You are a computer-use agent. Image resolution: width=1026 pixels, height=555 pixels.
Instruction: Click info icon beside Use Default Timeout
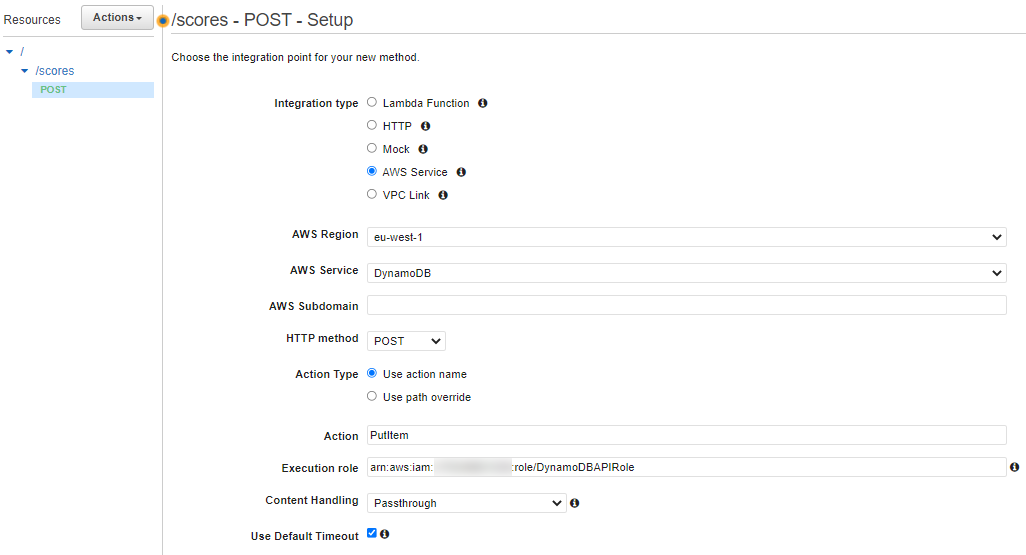point(385,534)
